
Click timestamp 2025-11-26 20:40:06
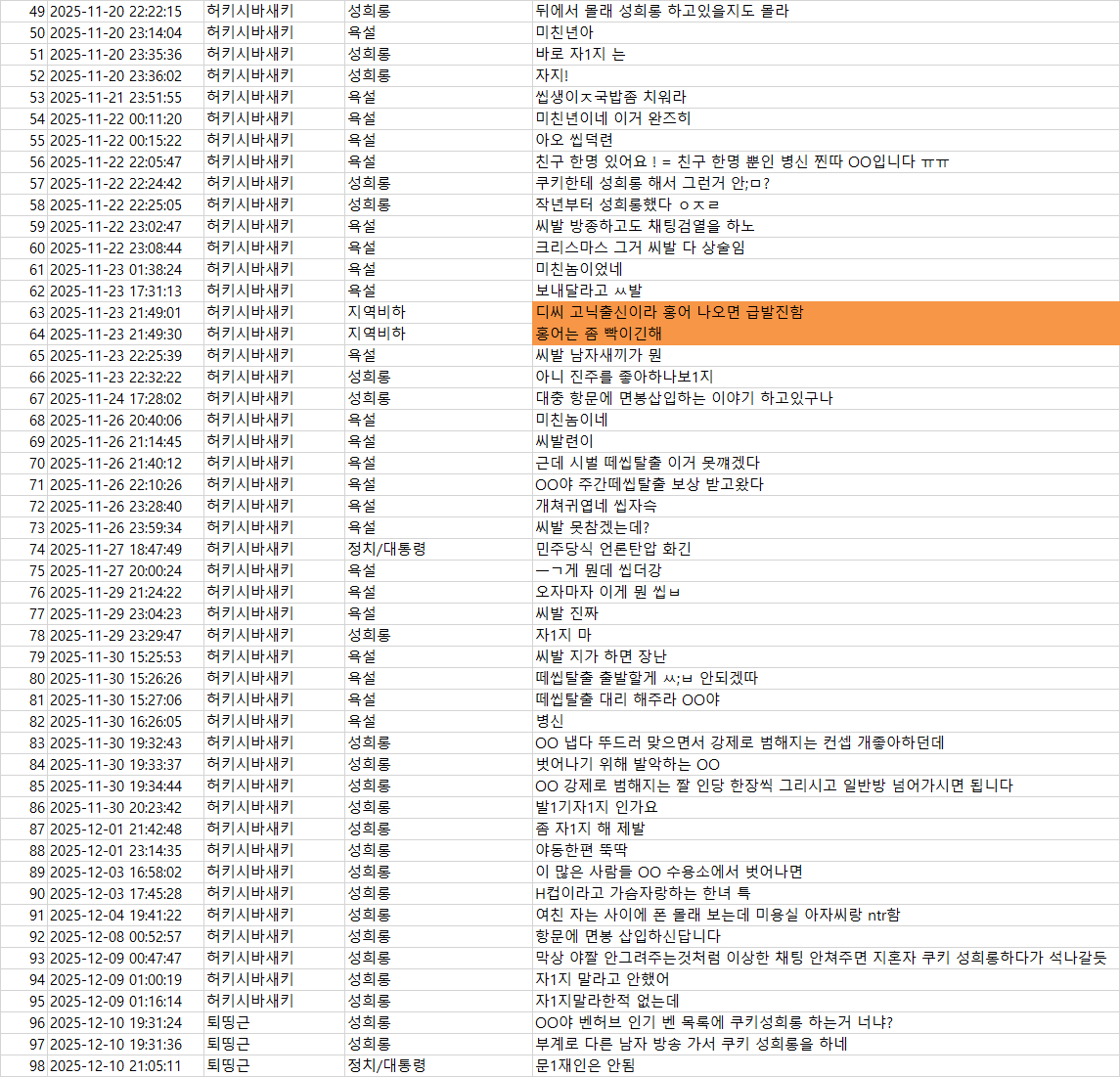(125, 420)
